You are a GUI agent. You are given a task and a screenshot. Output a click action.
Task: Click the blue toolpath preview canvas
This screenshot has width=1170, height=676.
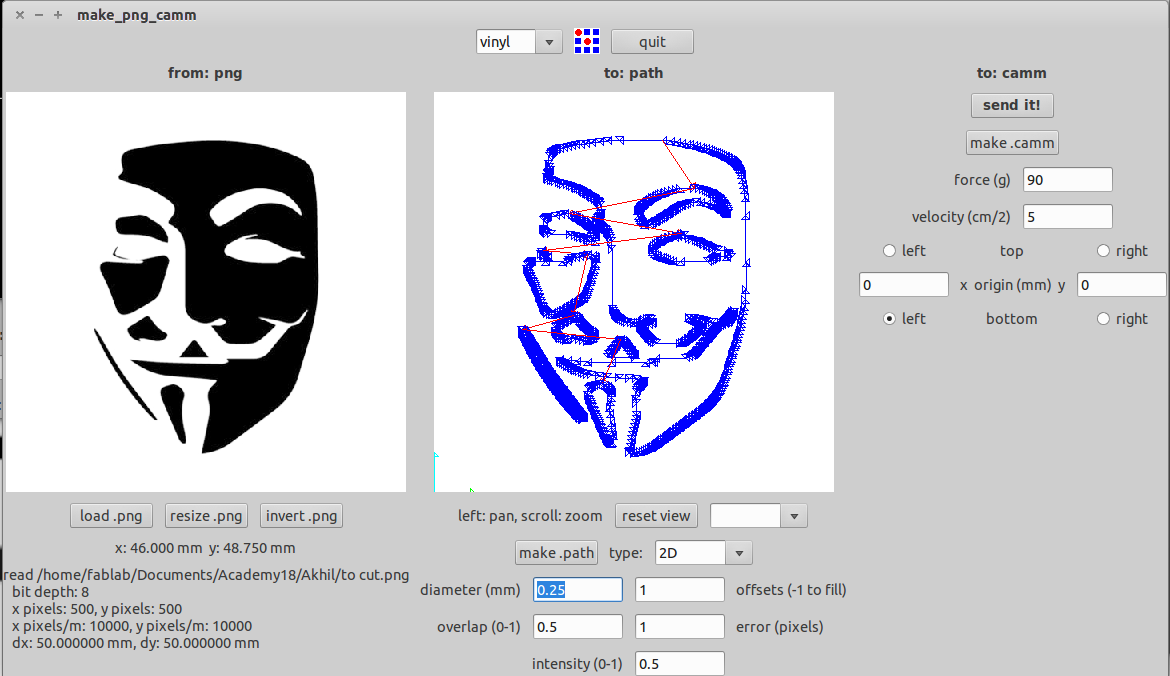[634, 292]
